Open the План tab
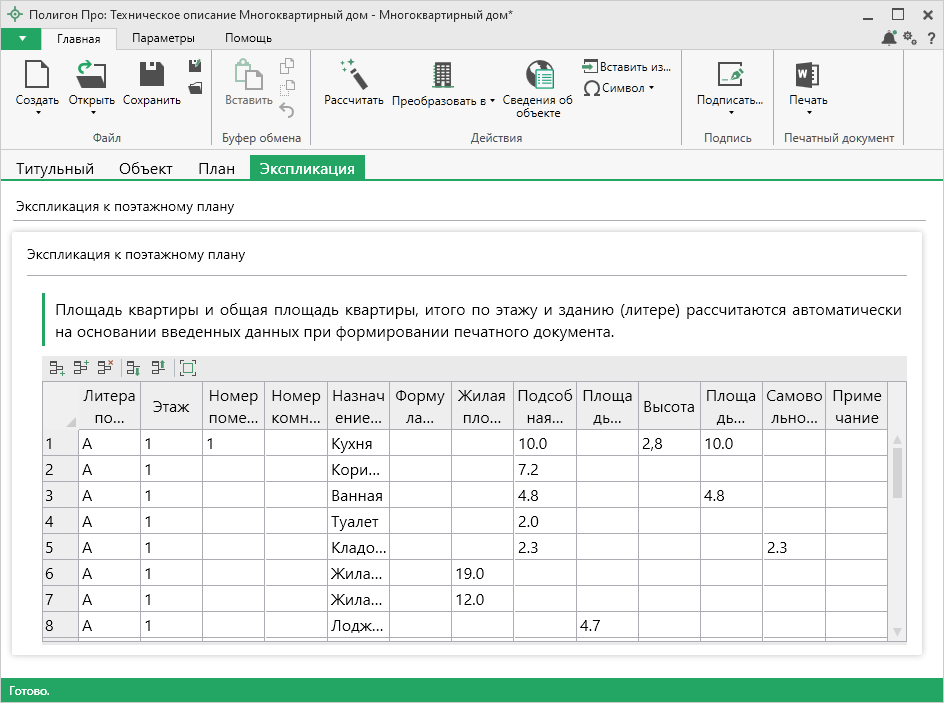 (216, 168)
